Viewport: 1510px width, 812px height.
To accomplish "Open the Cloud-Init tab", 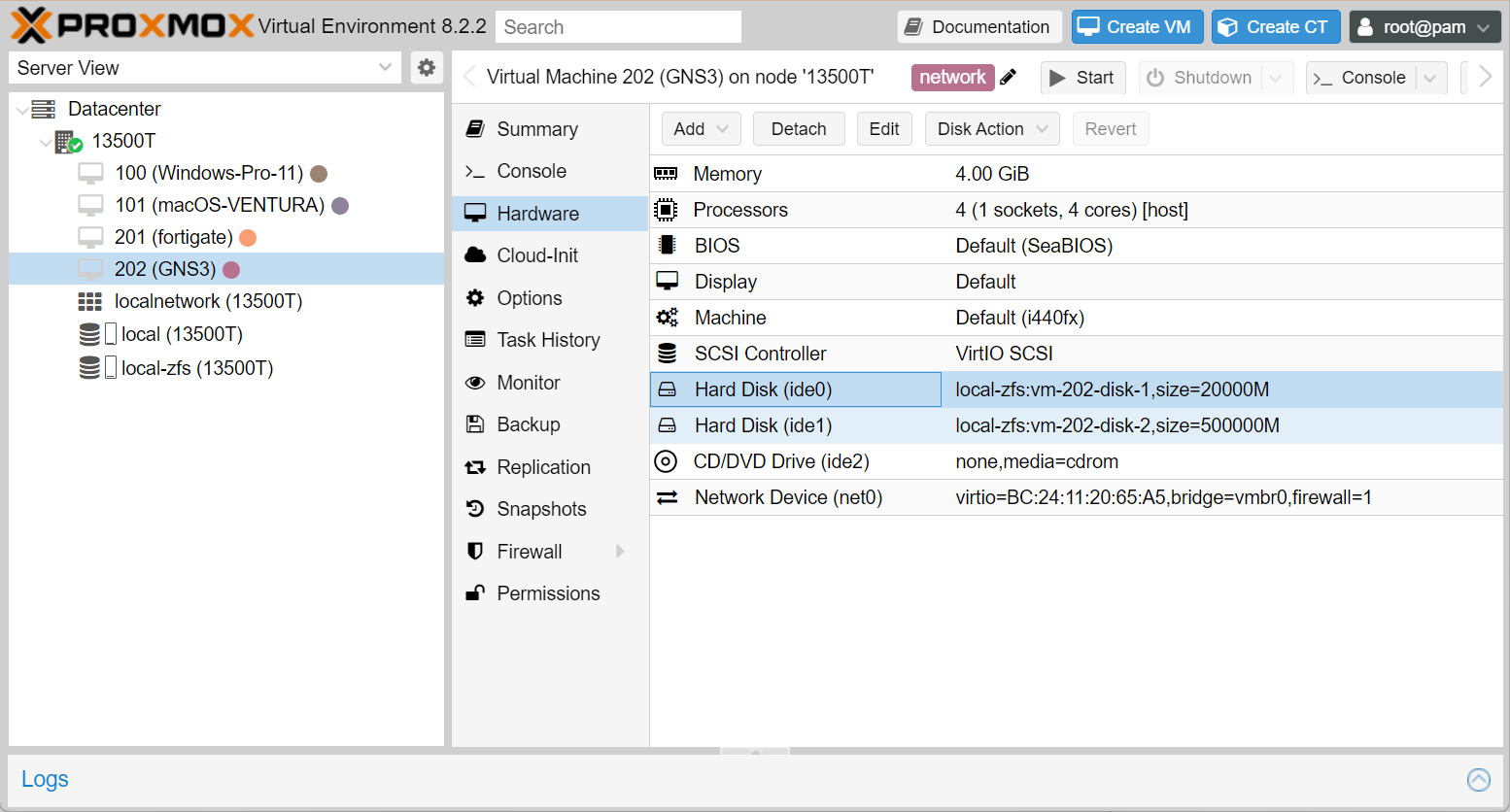I will [x=550, y=255].
